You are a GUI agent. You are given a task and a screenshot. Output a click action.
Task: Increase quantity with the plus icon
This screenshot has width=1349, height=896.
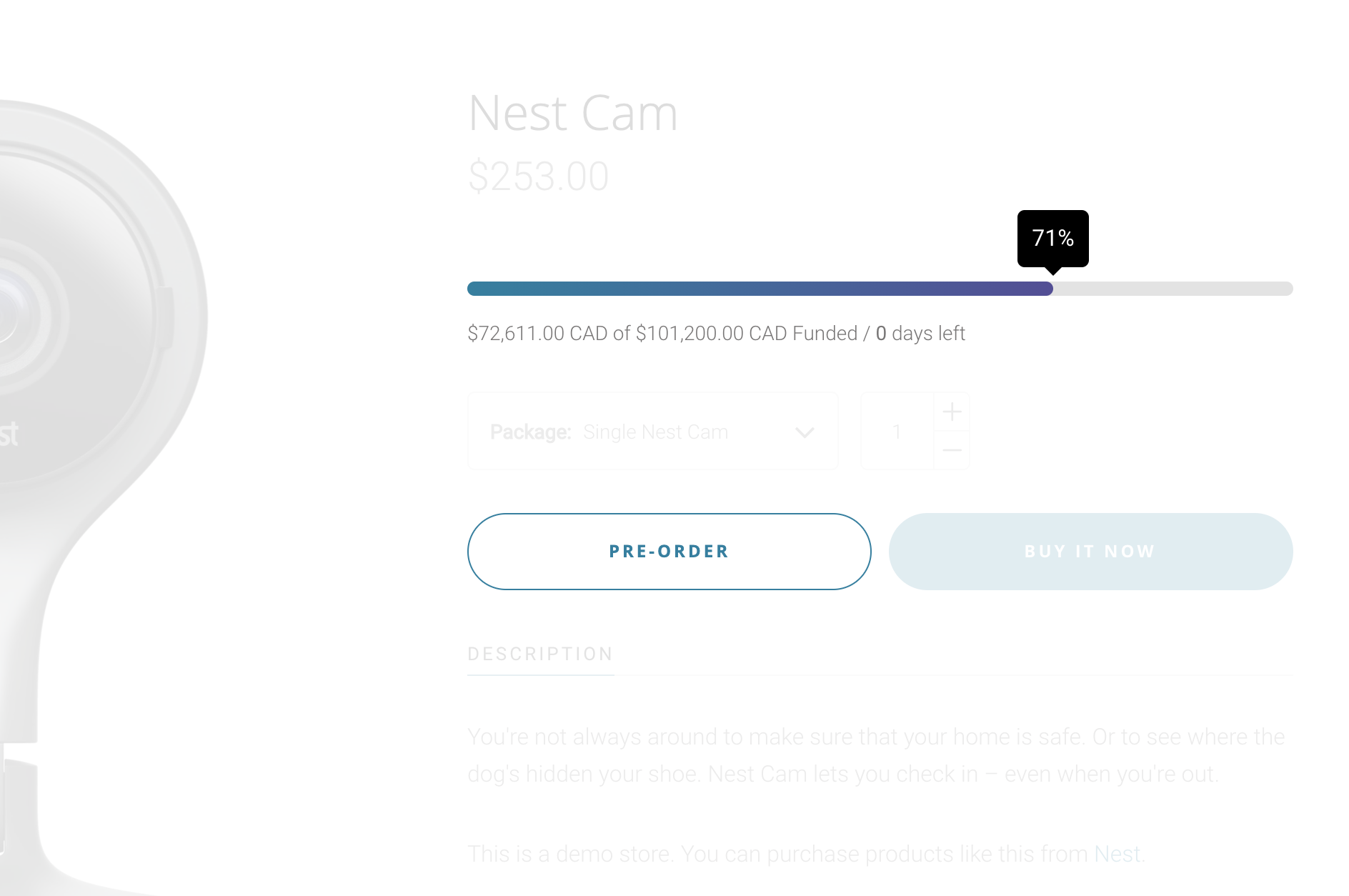pyautogui.click(x=952, y=412)
